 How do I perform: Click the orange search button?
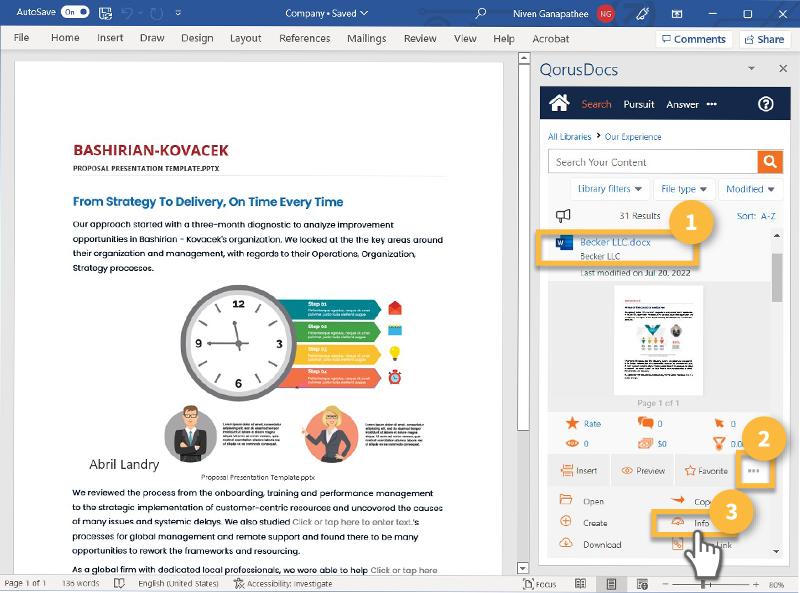tap(770, 162)
